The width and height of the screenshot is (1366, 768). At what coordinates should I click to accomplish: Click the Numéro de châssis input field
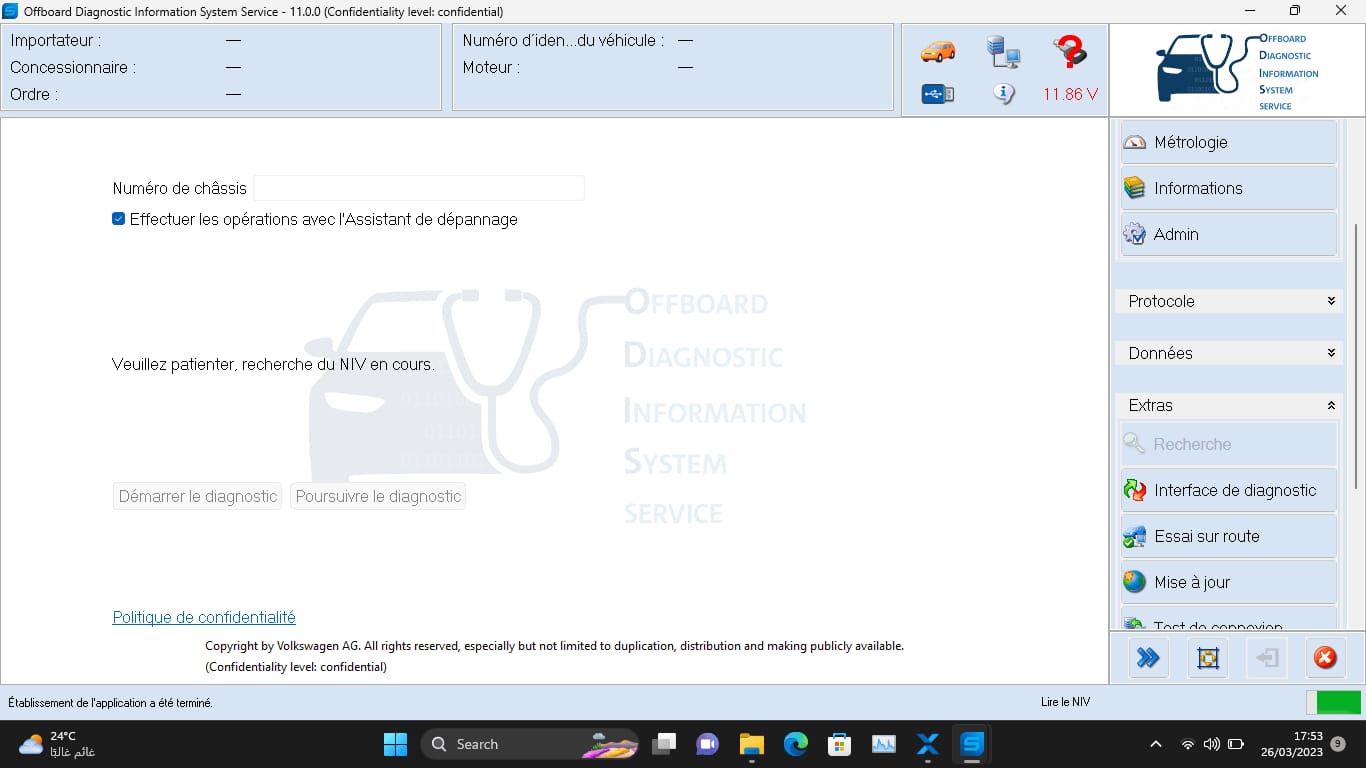(x=418, y=188)
